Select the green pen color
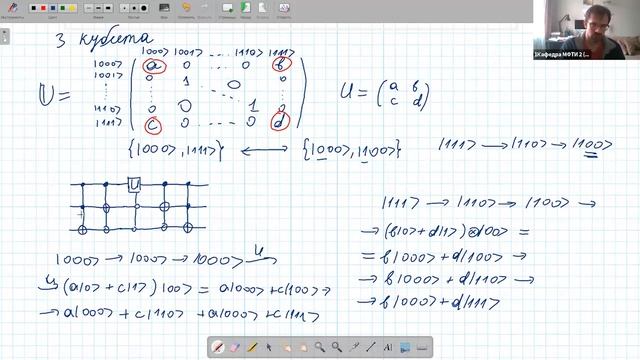 click(62, 8)
